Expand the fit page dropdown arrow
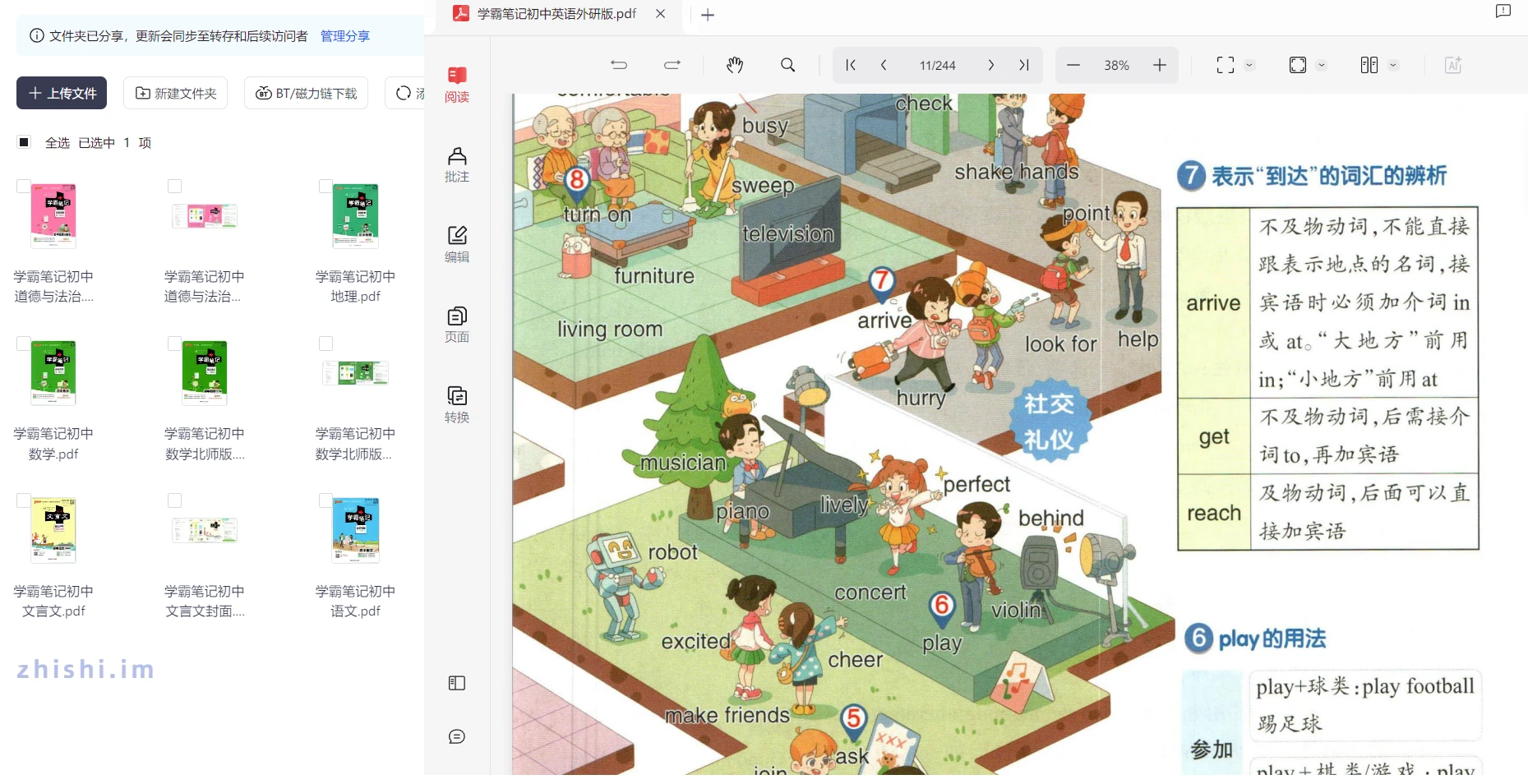Viewport: 1528px width, 784px height. (x=1322, y=65)
